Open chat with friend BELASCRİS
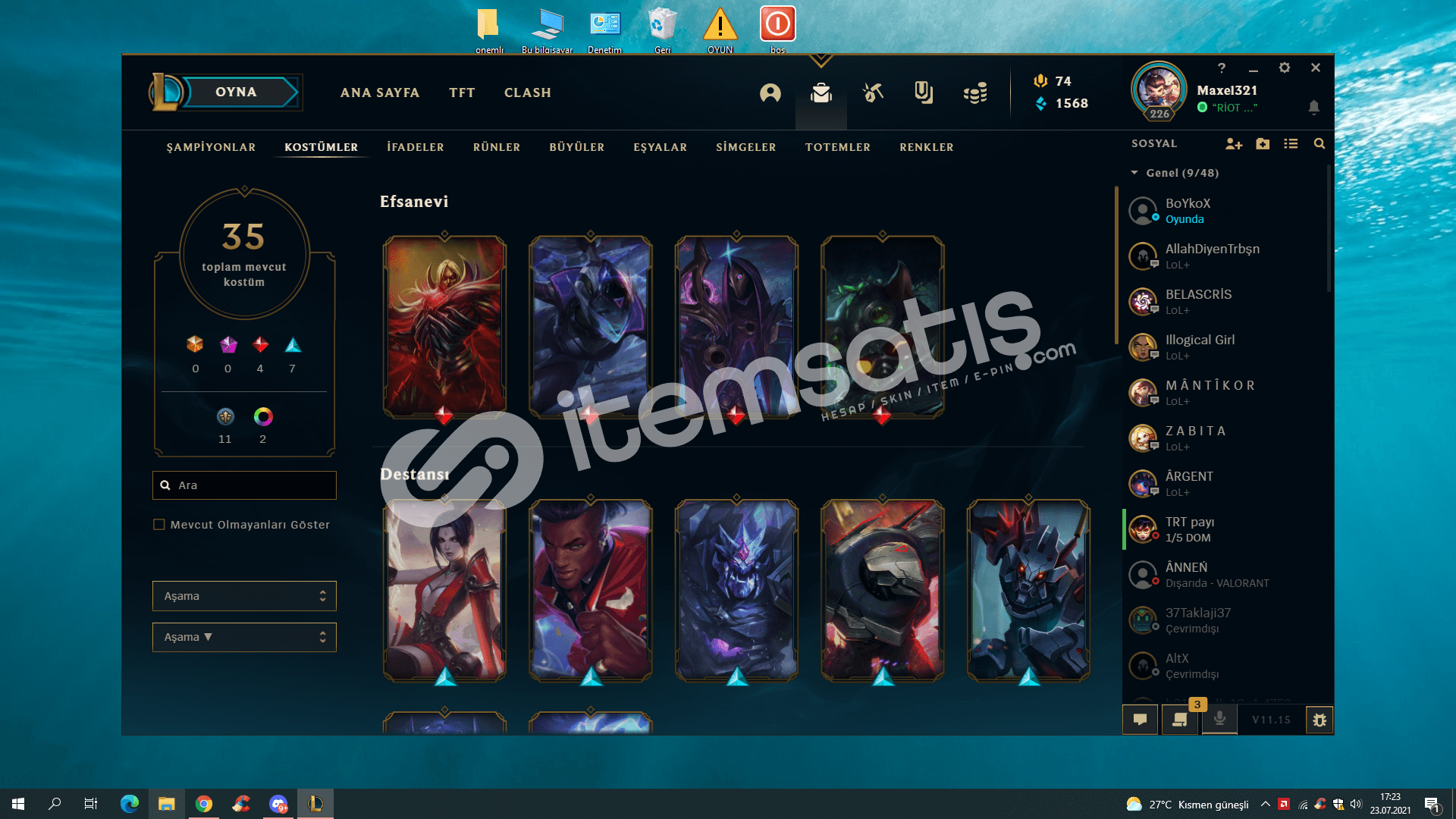The width and height of the screenshot is (1456, 819). (1225, 302)
